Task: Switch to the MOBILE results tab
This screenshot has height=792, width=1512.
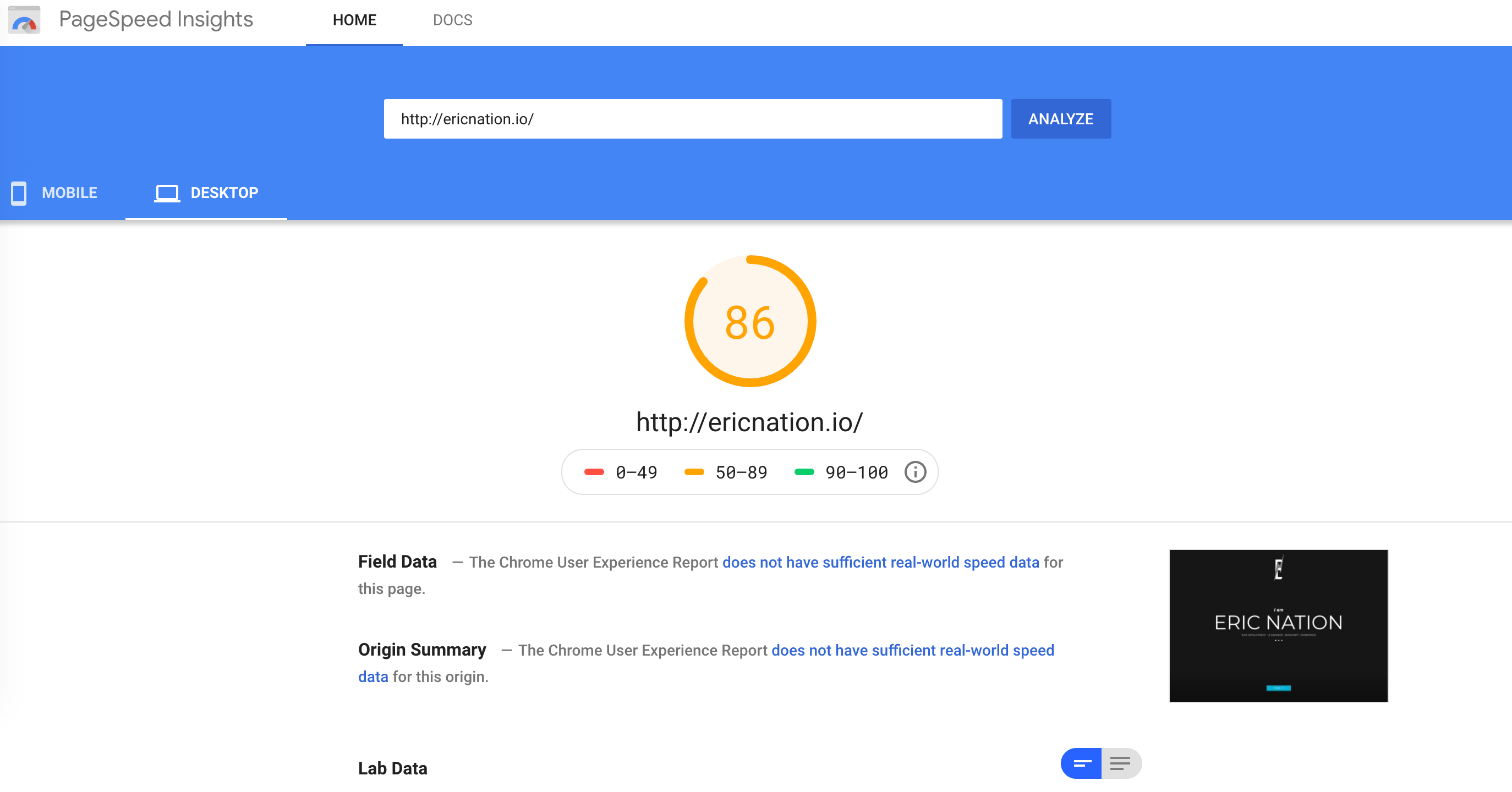Action: point(69,193)
